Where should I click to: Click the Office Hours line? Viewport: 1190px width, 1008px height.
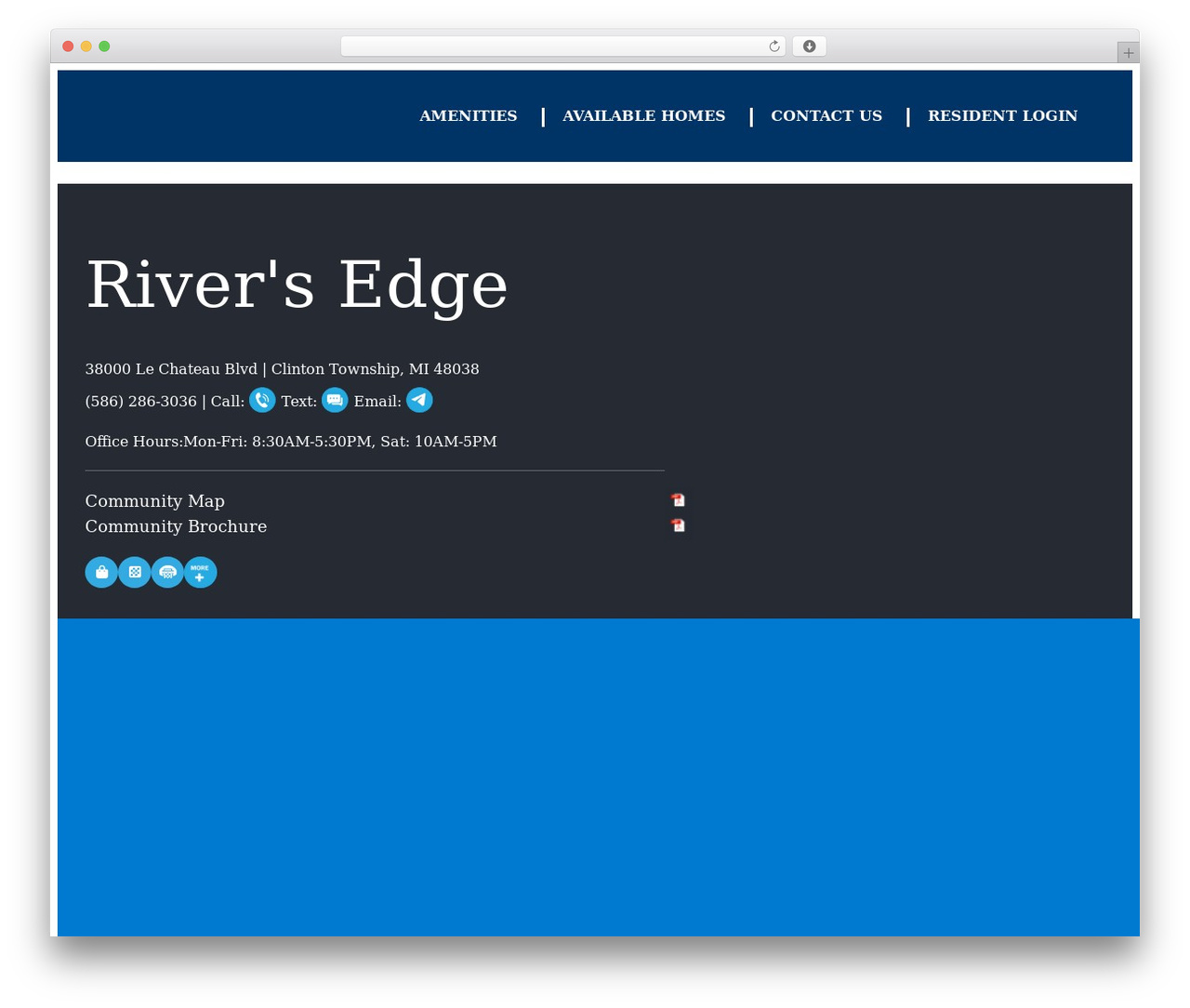291,442
